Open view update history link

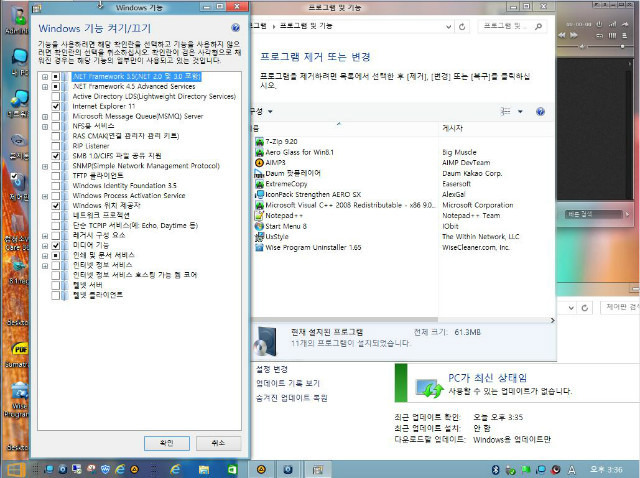288,383
